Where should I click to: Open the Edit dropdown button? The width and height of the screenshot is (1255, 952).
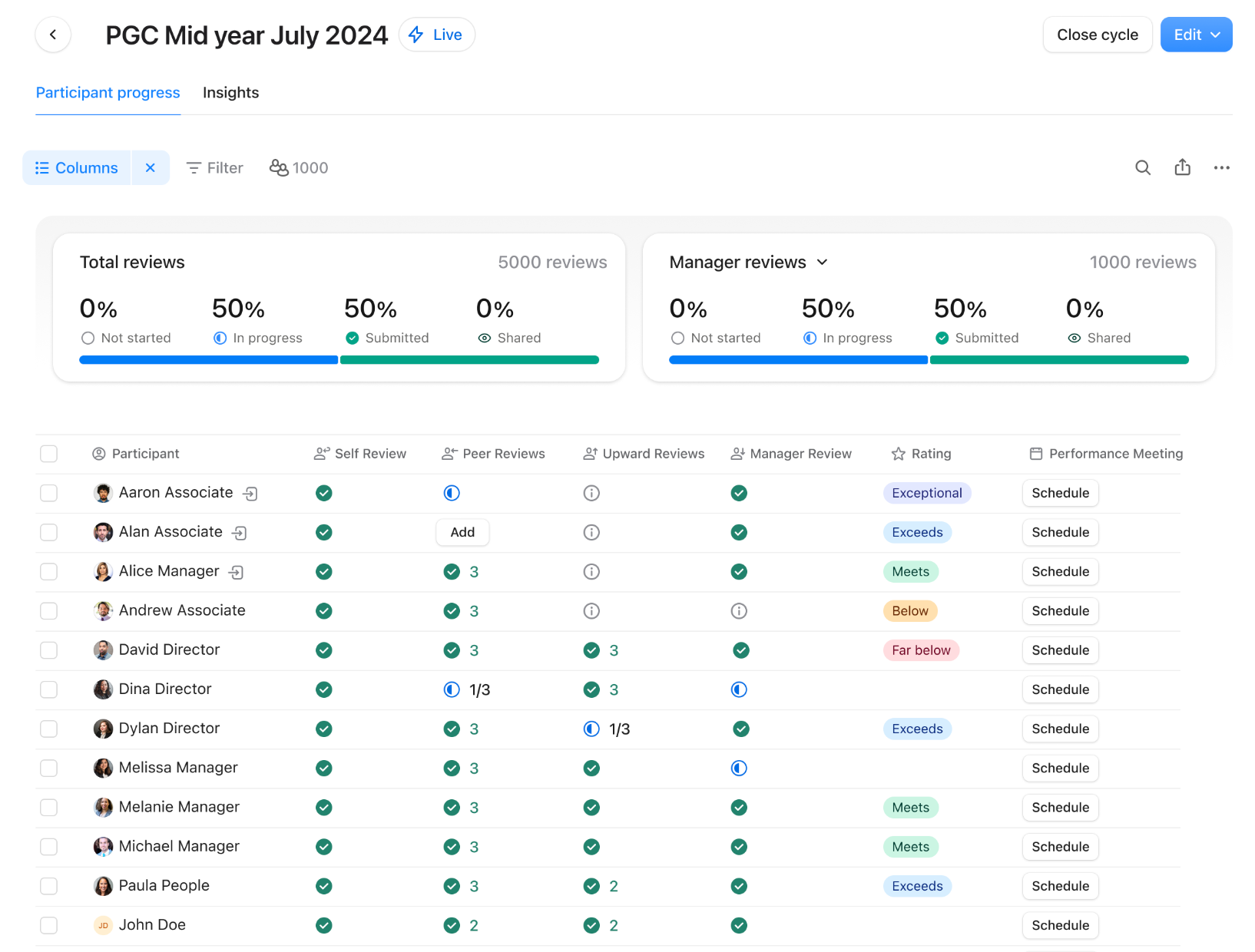(1196, 35)
